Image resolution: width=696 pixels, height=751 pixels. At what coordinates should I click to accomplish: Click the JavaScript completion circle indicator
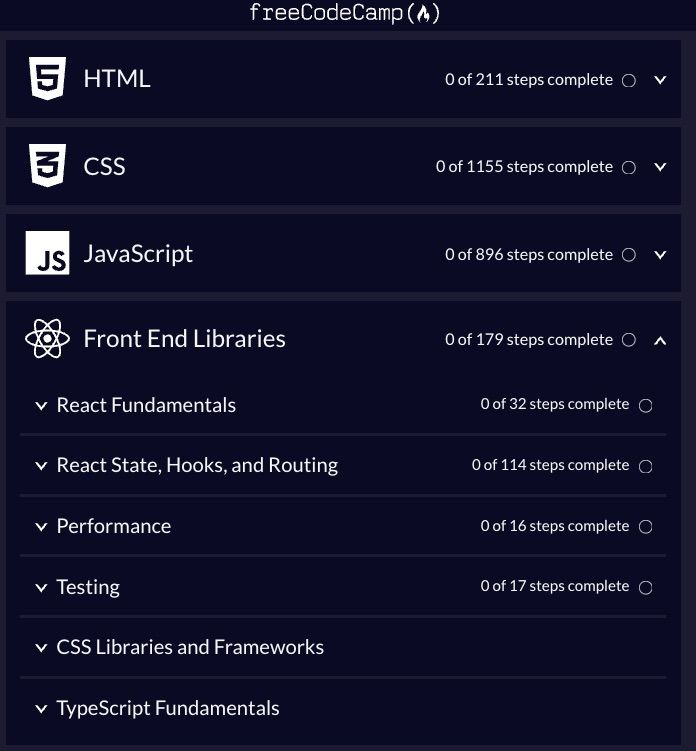click(x=628, y=255)
